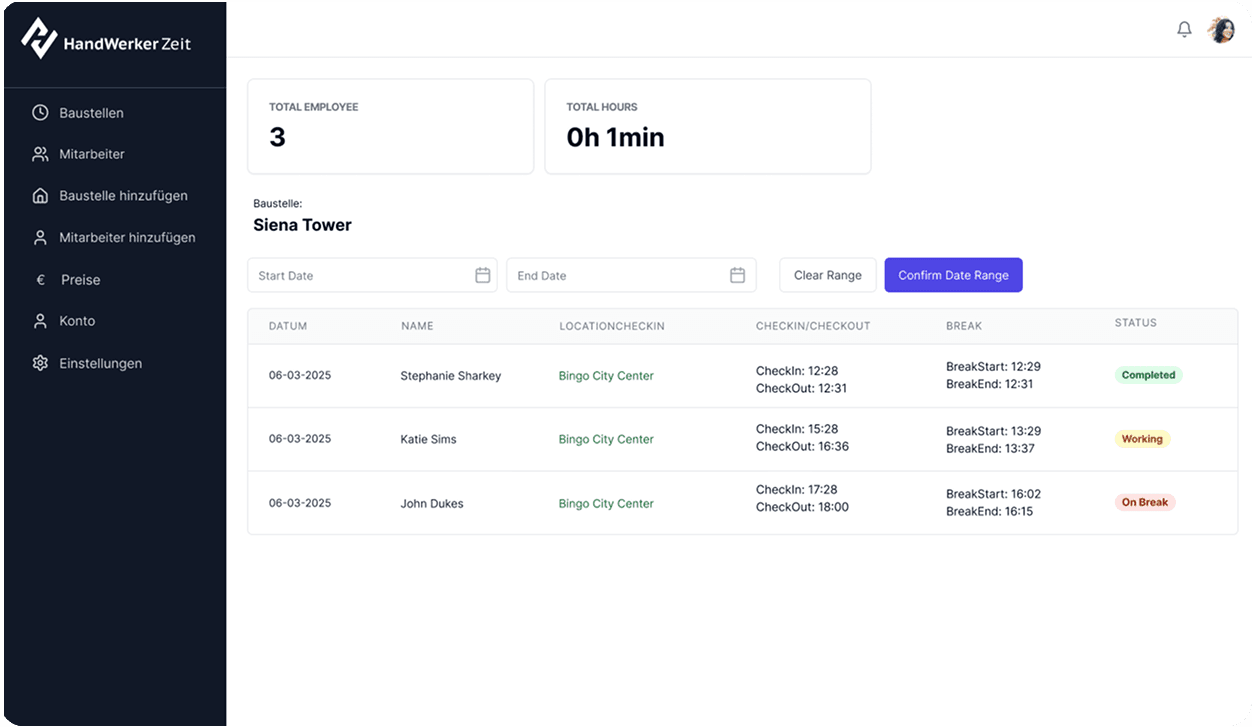Open Start Date calendar picker icon
Screen dimensions: 1252x727
click(x=482, y=275)
